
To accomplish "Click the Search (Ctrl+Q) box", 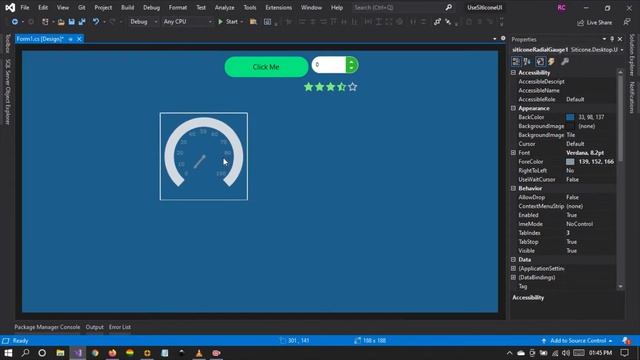I will coord(403,7).
